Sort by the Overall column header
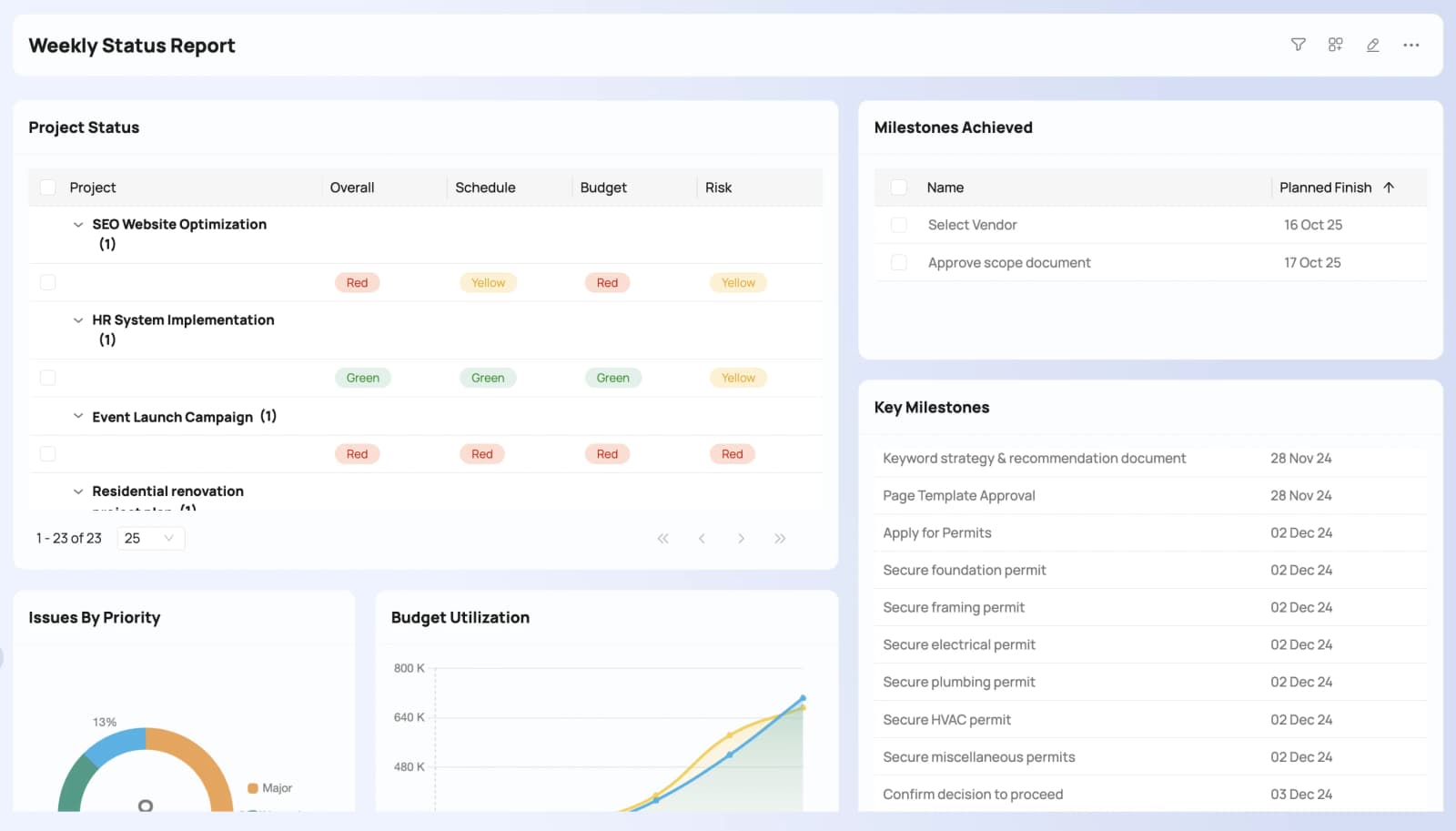The image size is (1456, 831). (352, 187)
